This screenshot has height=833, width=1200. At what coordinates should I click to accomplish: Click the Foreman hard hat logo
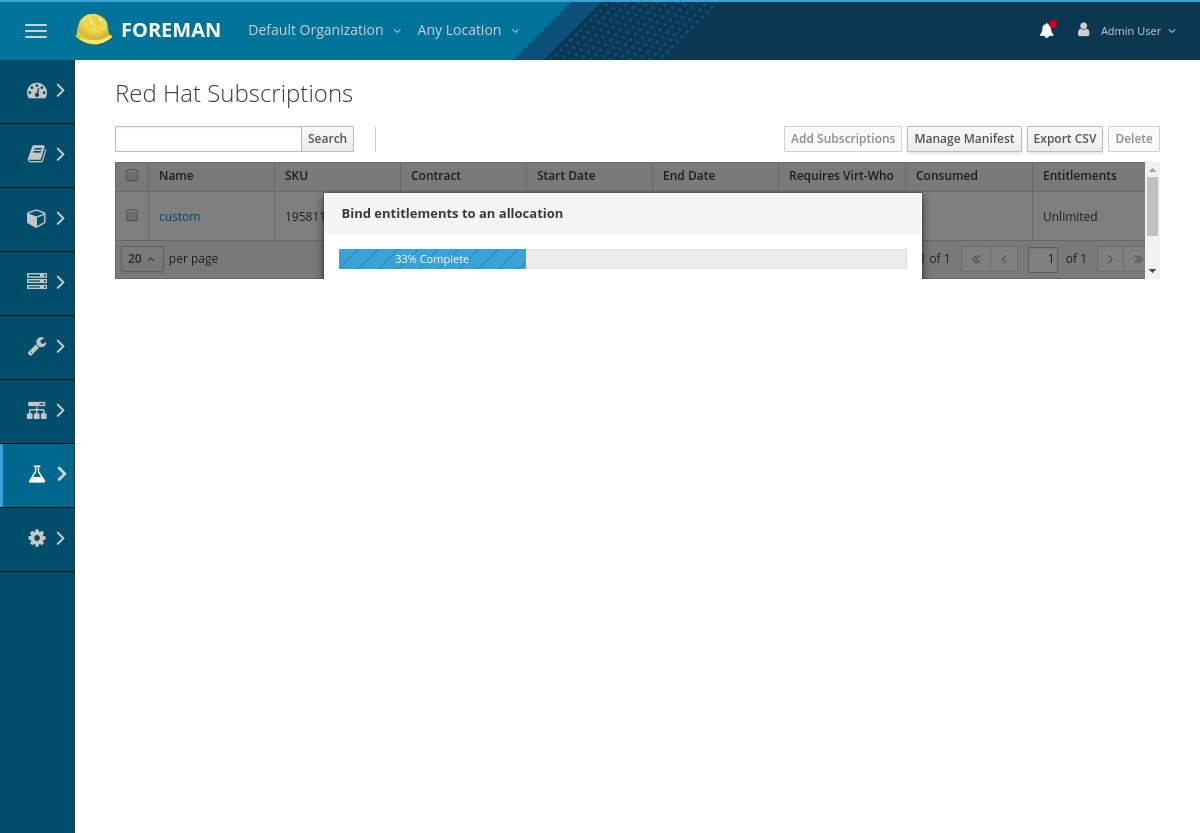point(94,30)
